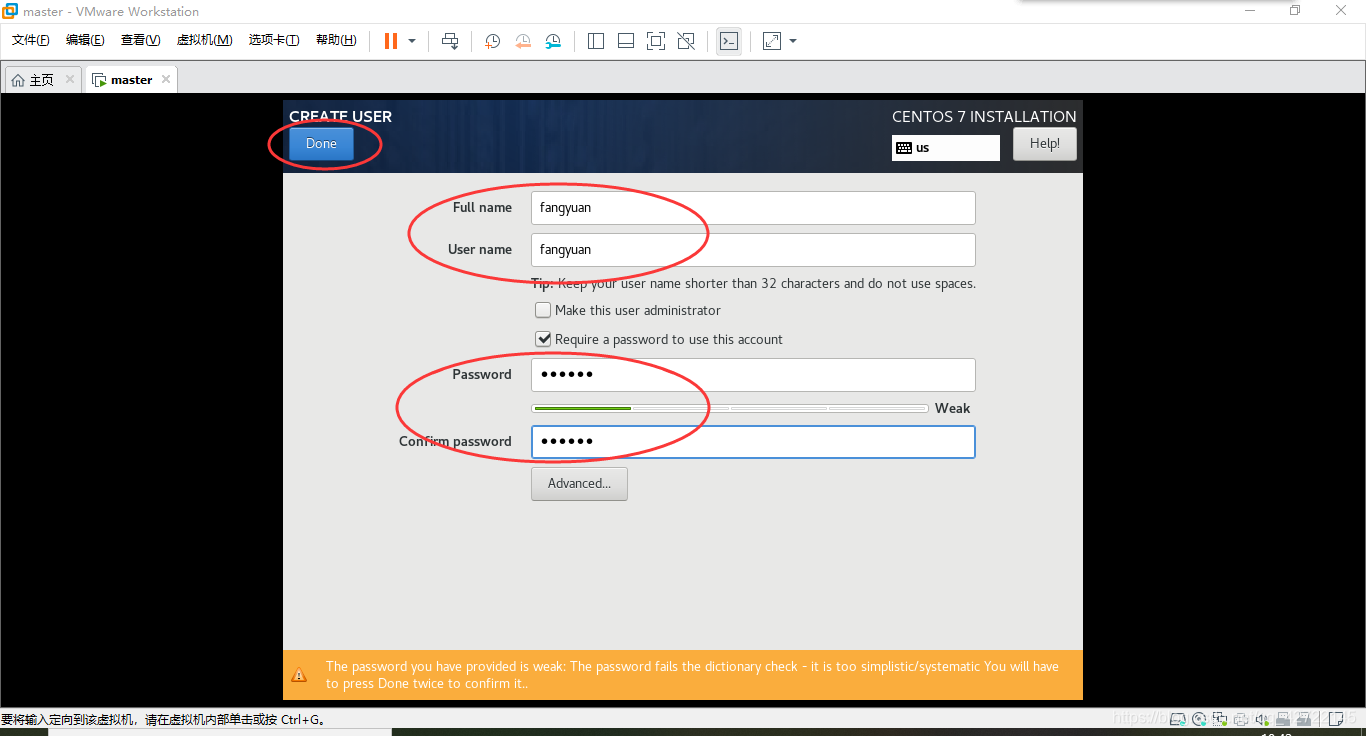Minimize the VMware Workstation window

click(1250, 10)
